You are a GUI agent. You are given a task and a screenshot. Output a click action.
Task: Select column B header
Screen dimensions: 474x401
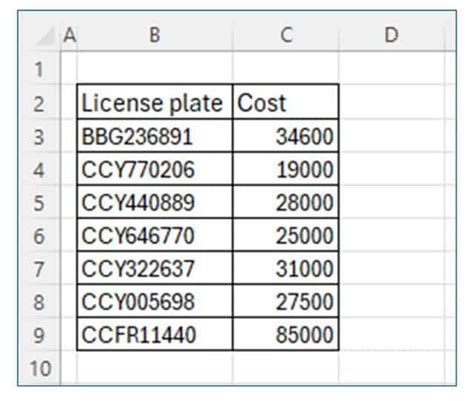point(155,35)
